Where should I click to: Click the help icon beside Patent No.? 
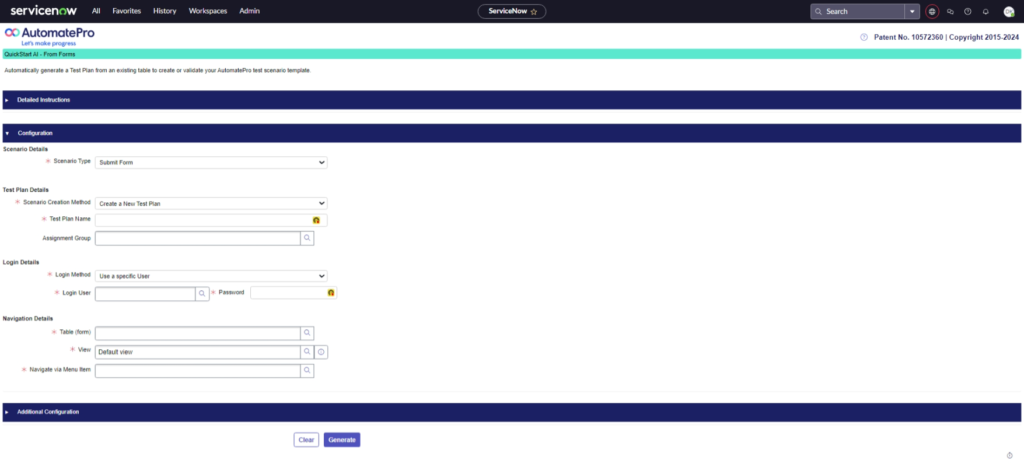tap(864, 37)
